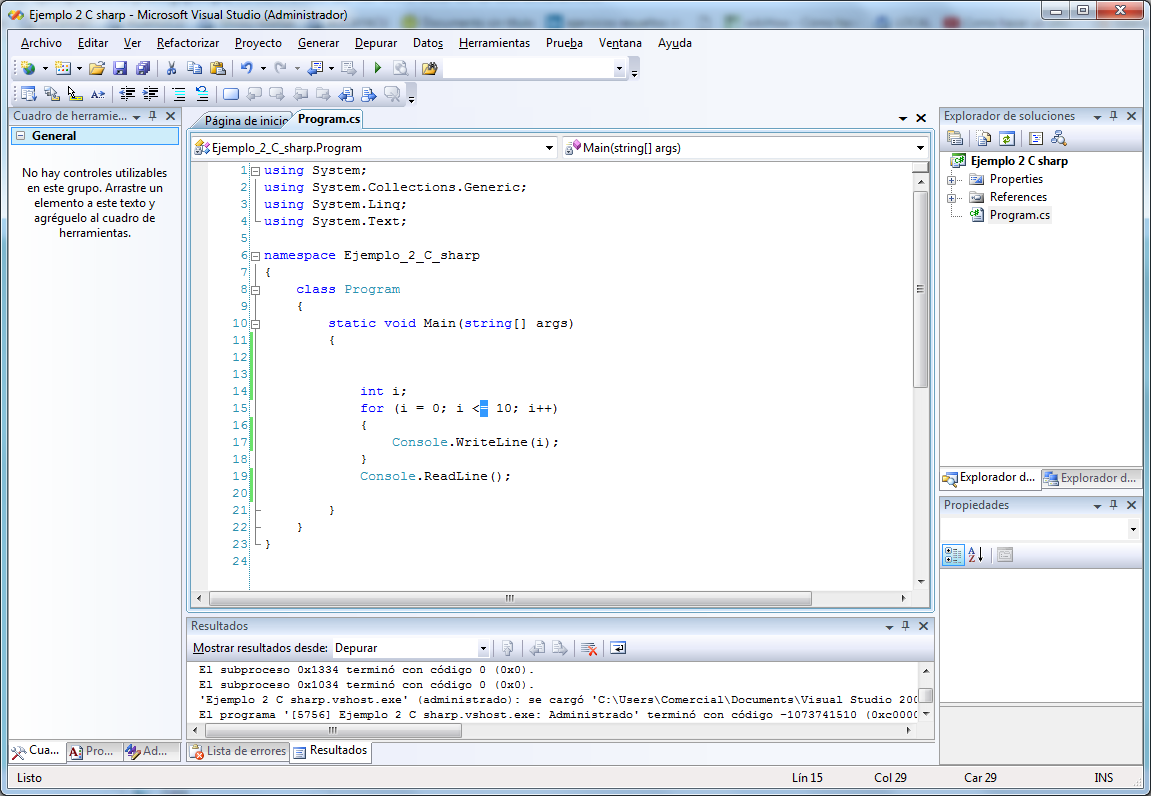Open the Ejemplo_2_C_sharp.Program type dropdown
1151x796 pixels.
point(549,148)
